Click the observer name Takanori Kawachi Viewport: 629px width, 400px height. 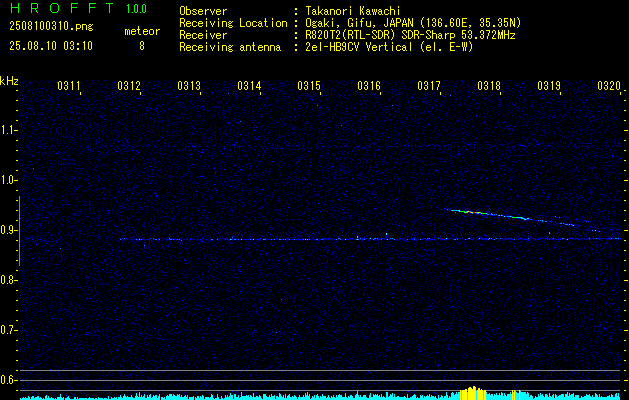[x=353, y=11]
